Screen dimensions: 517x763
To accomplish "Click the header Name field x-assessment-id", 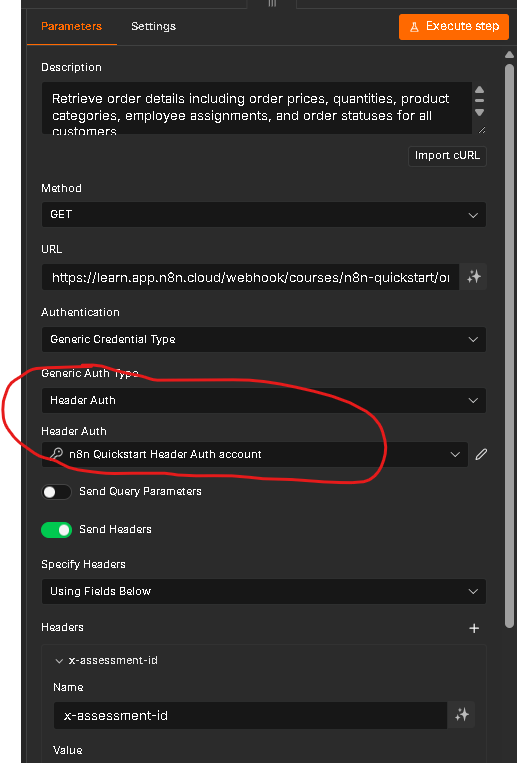I will [250, 715].
